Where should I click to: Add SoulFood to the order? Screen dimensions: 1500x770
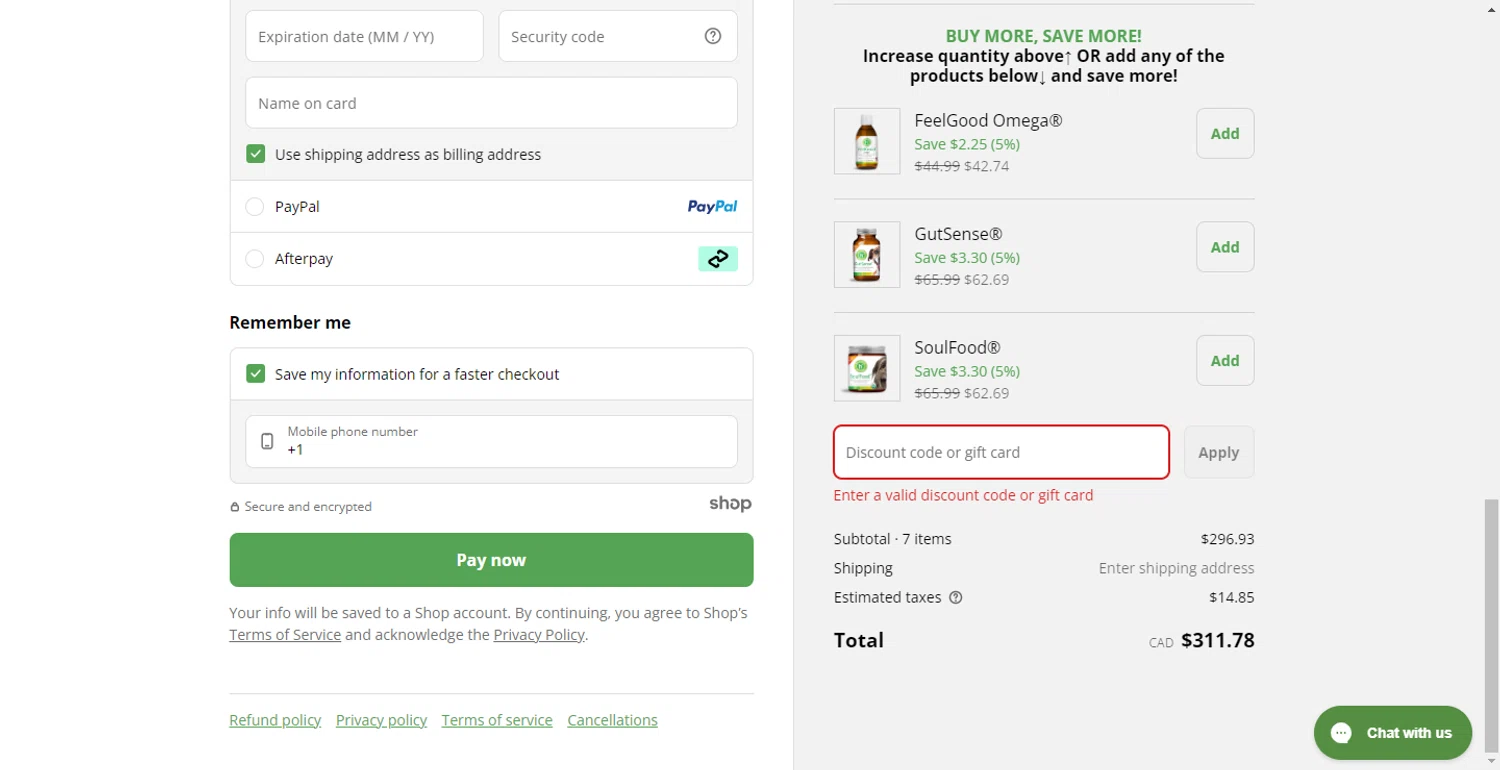point(1225,361)
